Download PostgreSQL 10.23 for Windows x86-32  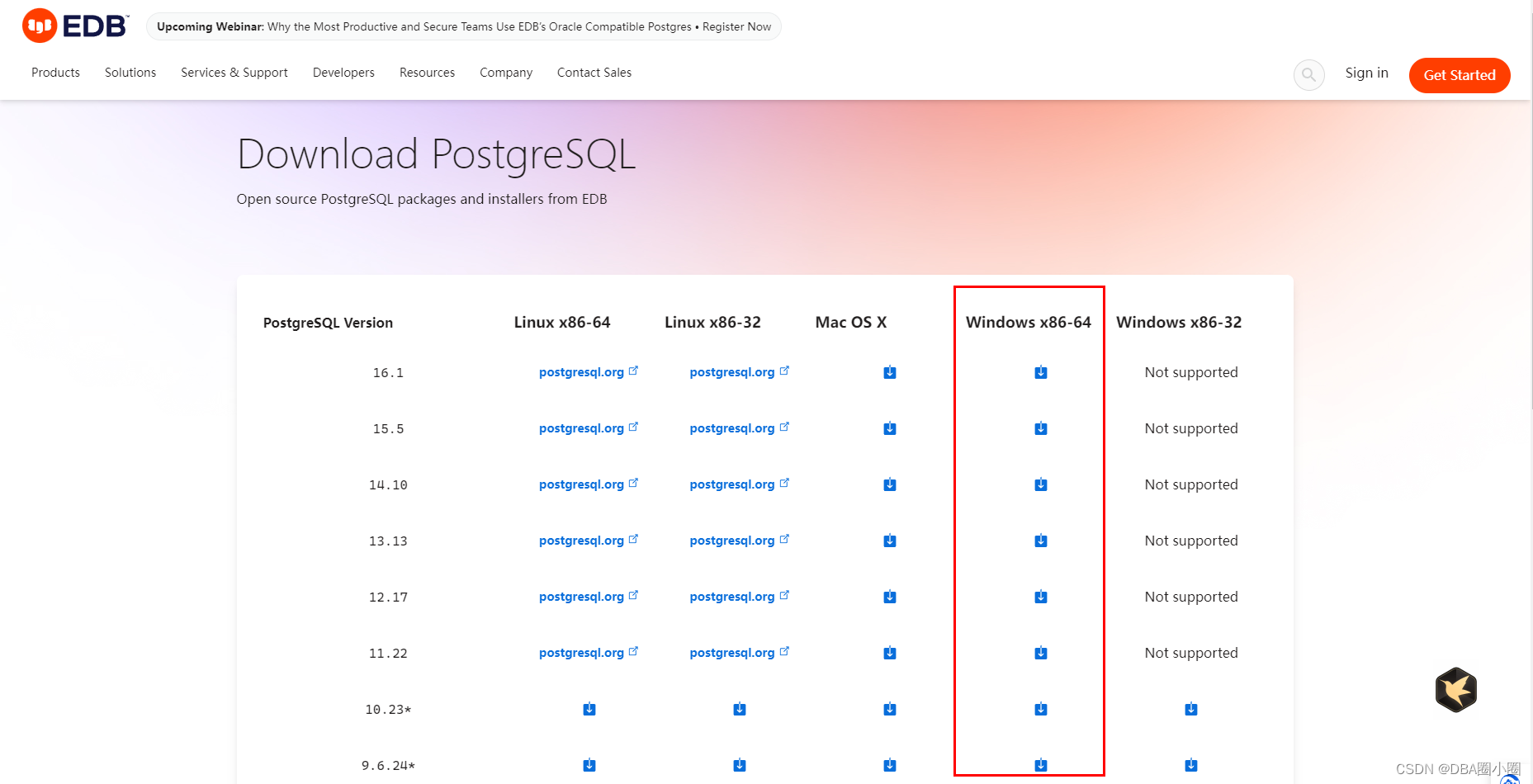(x=1191, y=709)
